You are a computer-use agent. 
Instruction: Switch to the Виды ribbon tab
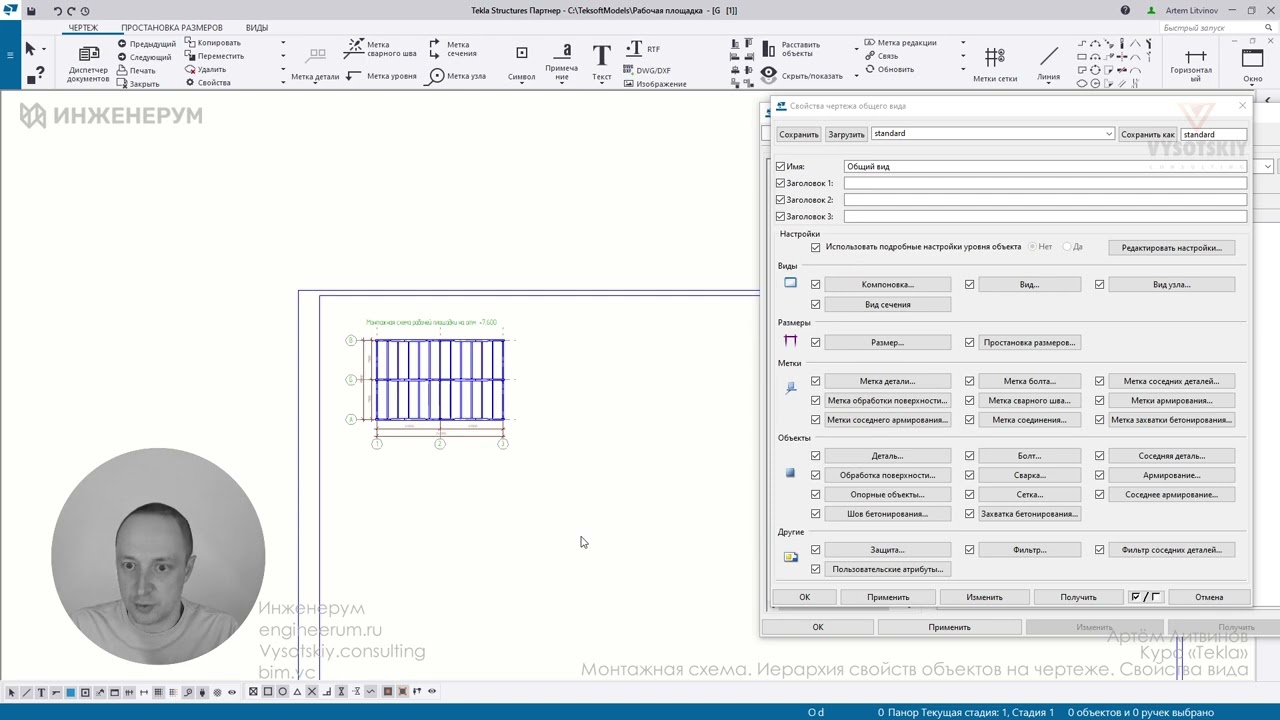tap(257, 28)
